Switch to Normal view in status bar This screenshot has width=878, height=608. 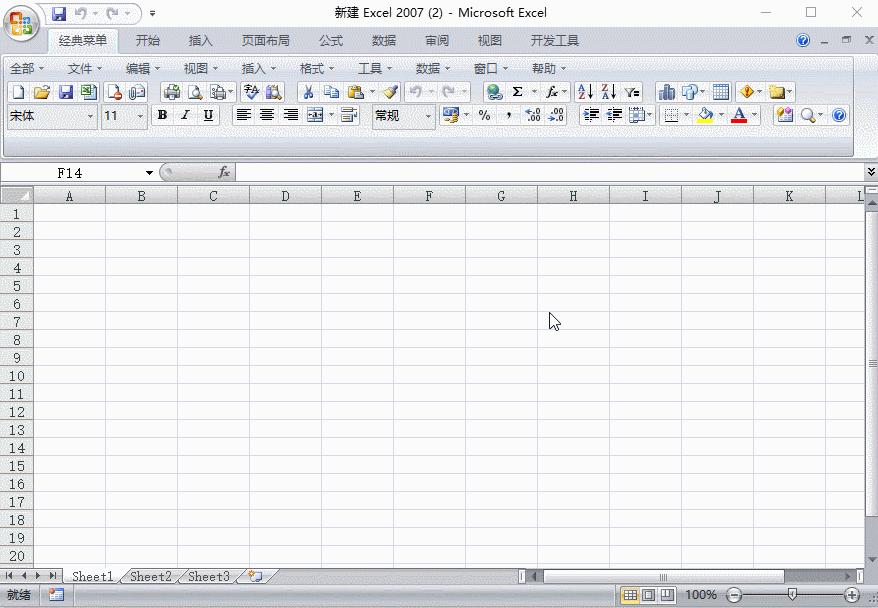(x=630, y=595)
